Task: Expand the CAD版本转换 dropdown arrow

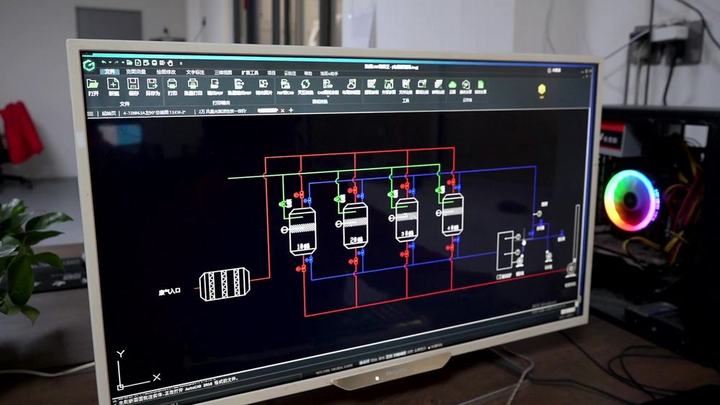Action: [328, 96]
